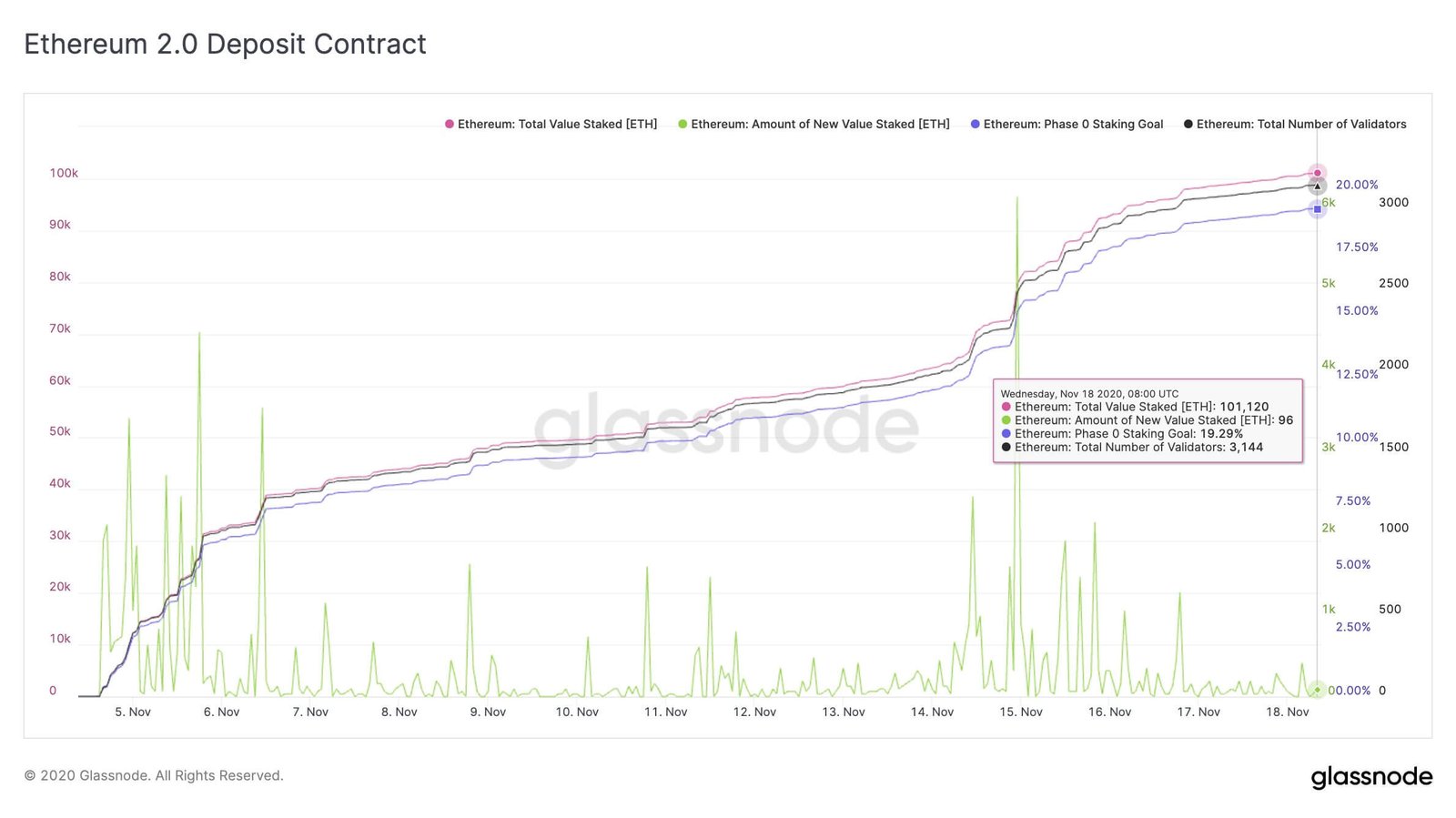Click the pink circle marker at line end
The image size is (1456, 818).
point(1317,173)
